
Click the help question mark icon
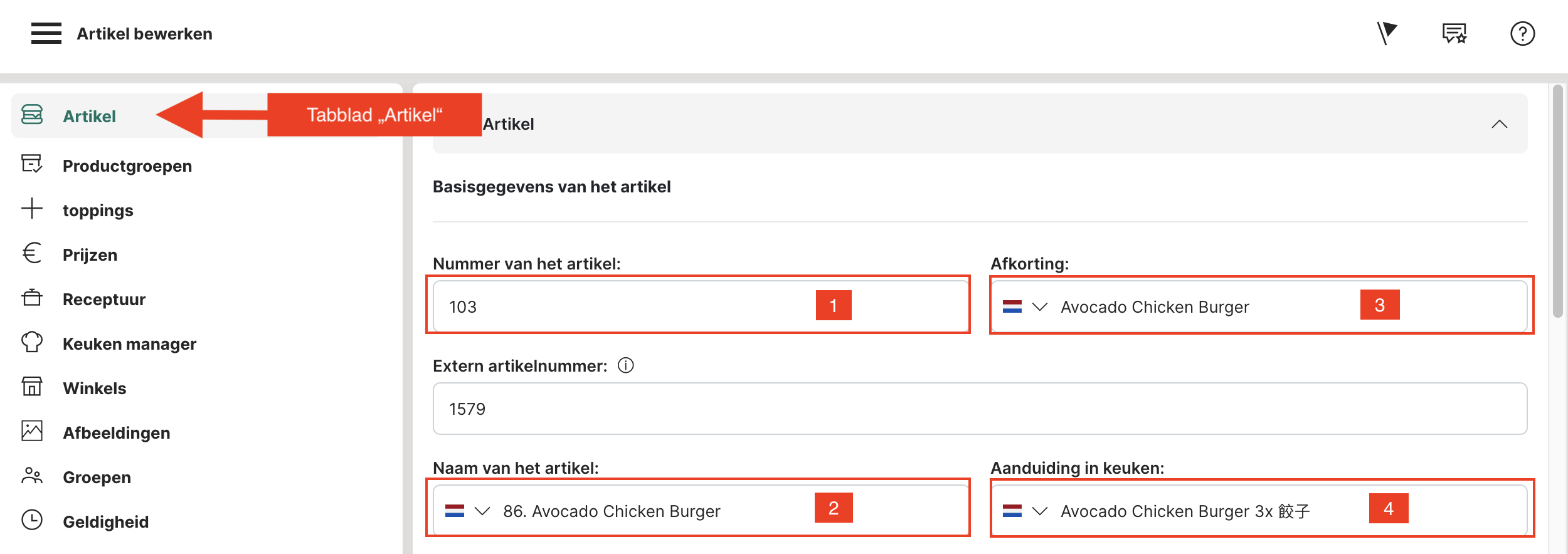pyautogui.click(x=1522, y=33)
